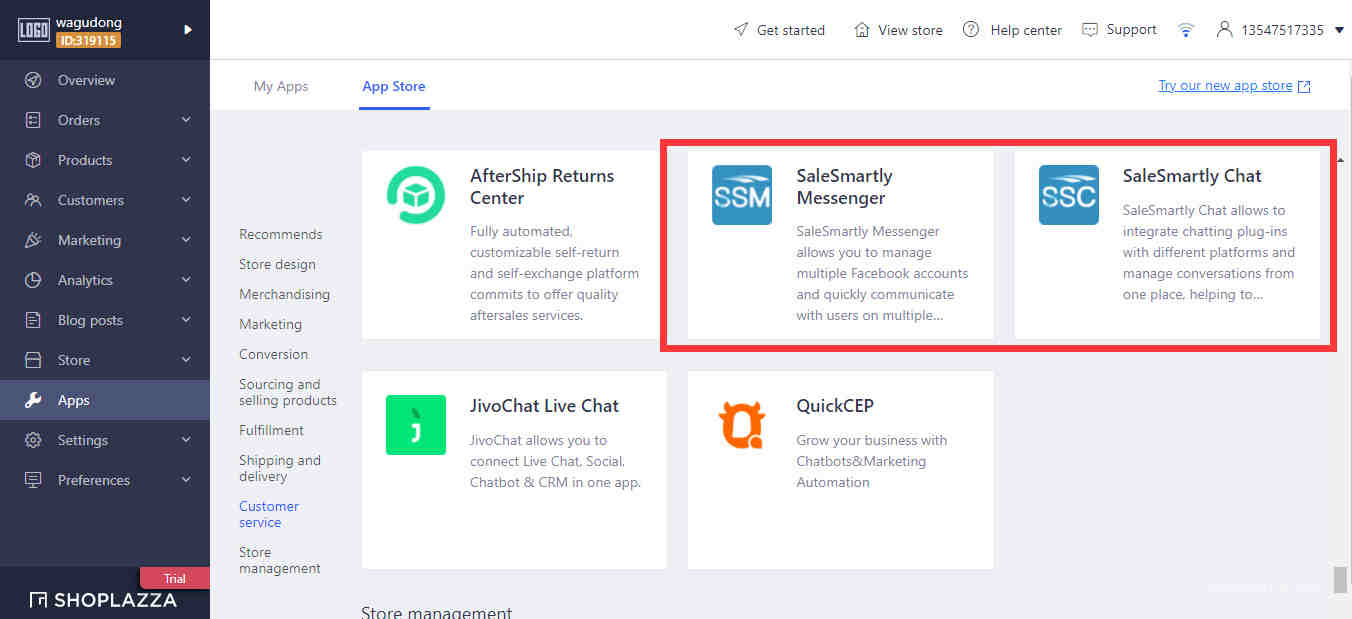The width and height of the screenshot is (1352, 619).
Task: Expand the Blog posts menu chevron
Action: tap(186, 320)
